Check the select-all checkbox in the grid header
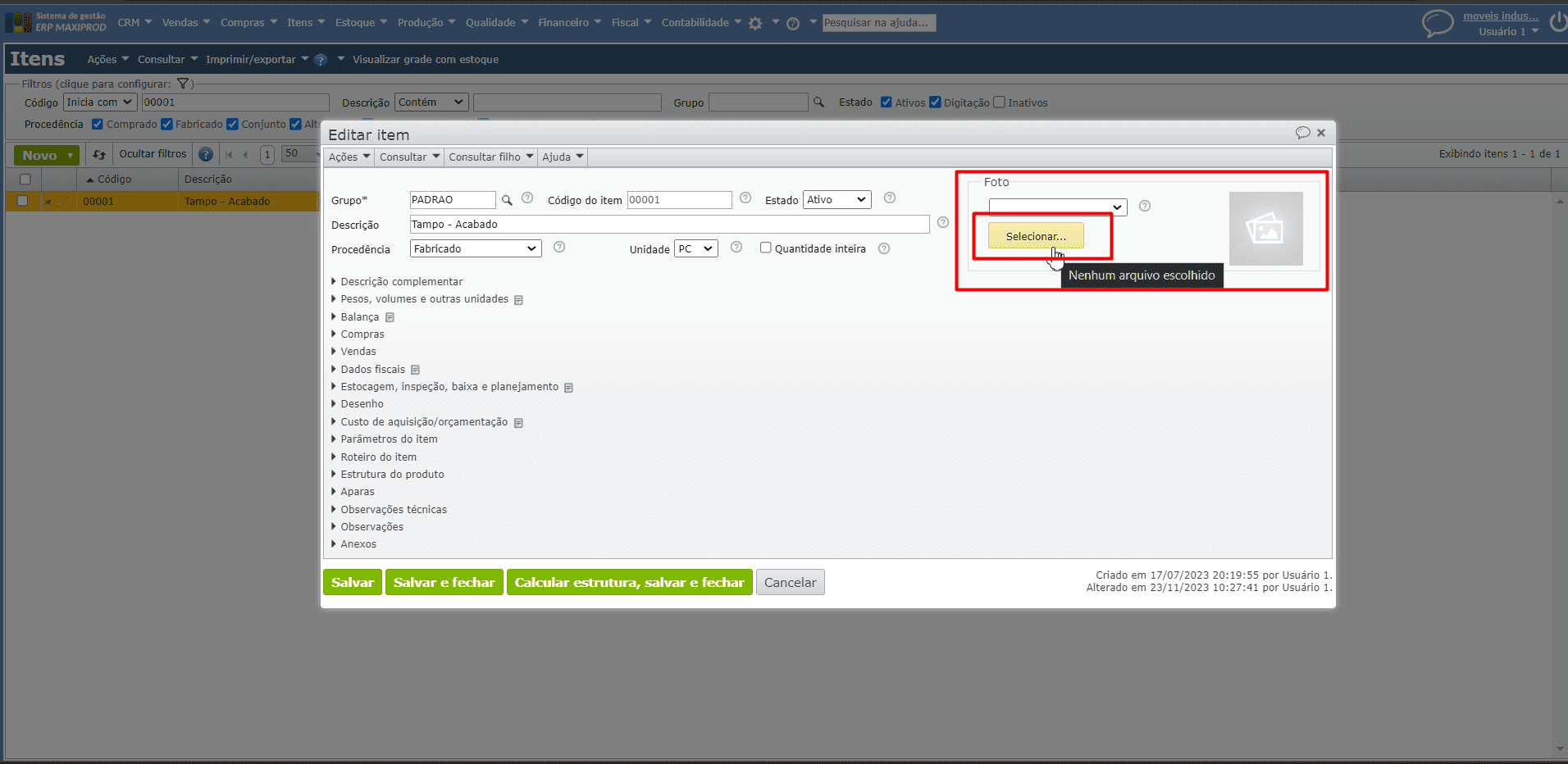Screen dimensions: 1568x764 (25, 180)
